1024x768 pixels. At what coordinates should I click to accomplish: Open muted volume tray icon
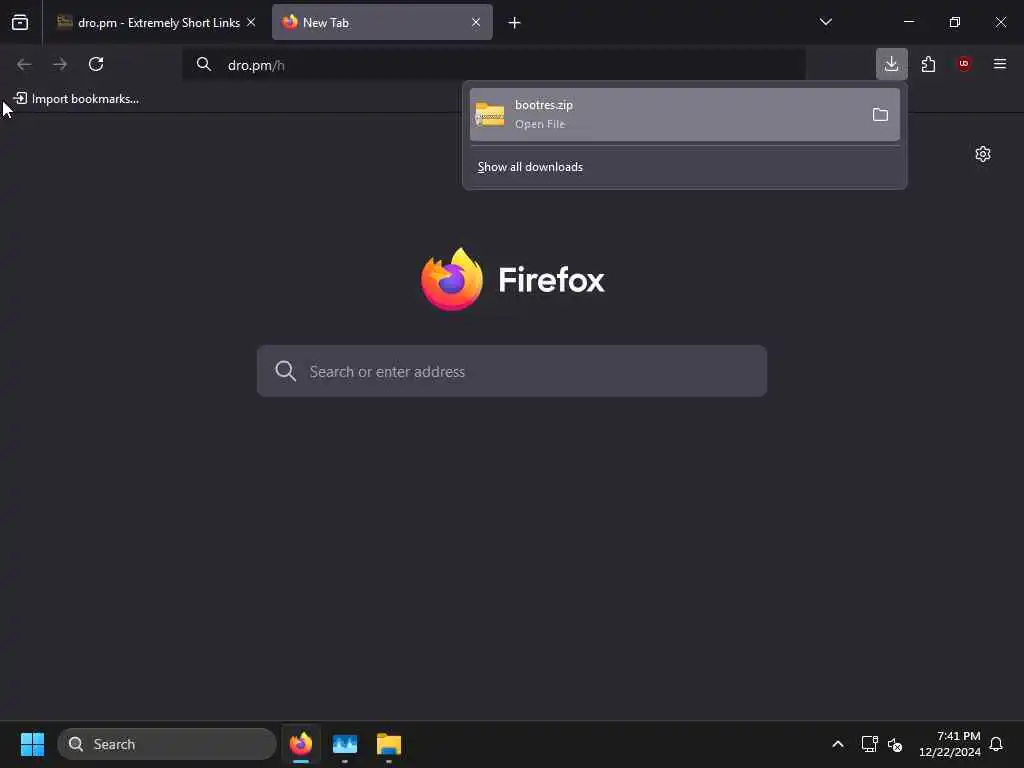pos(895,744)
